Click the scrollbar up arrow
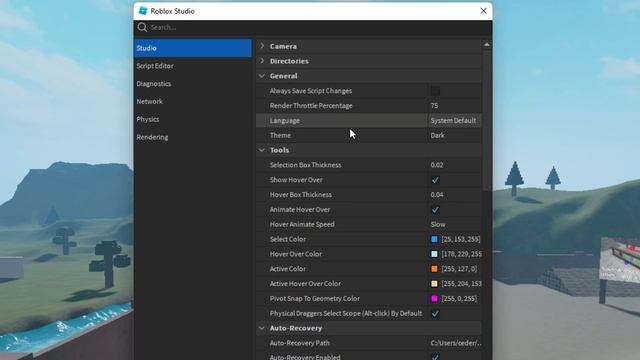 (x=487, y=44)
